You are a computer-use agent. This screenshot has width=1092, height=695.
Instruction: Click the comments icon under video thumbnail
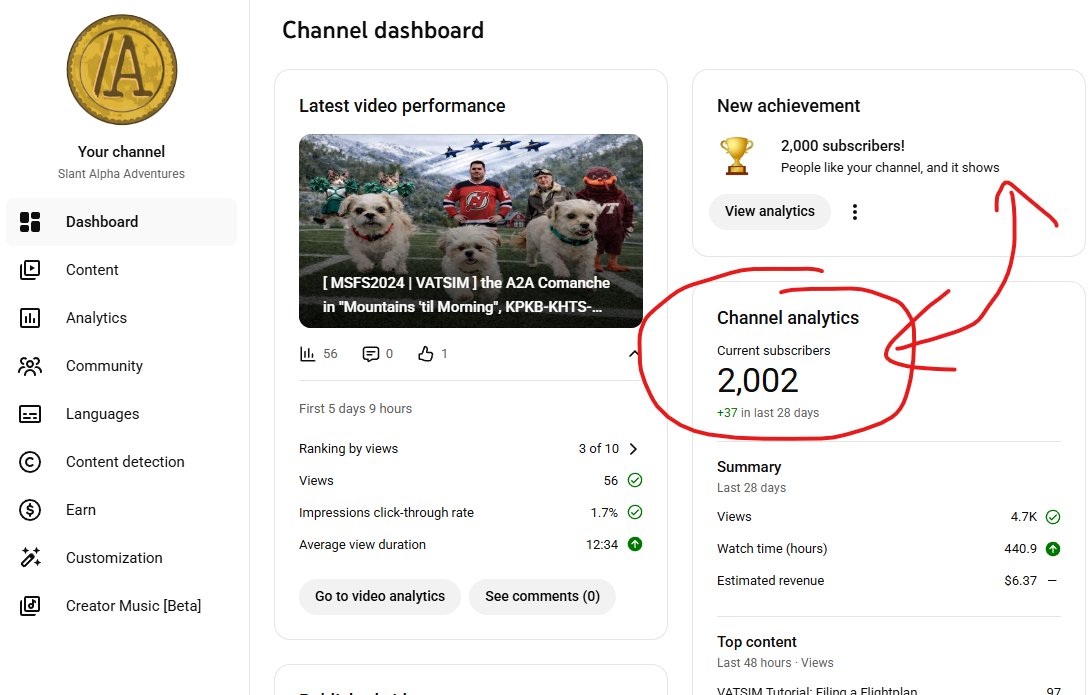click(x=370, y=354)
